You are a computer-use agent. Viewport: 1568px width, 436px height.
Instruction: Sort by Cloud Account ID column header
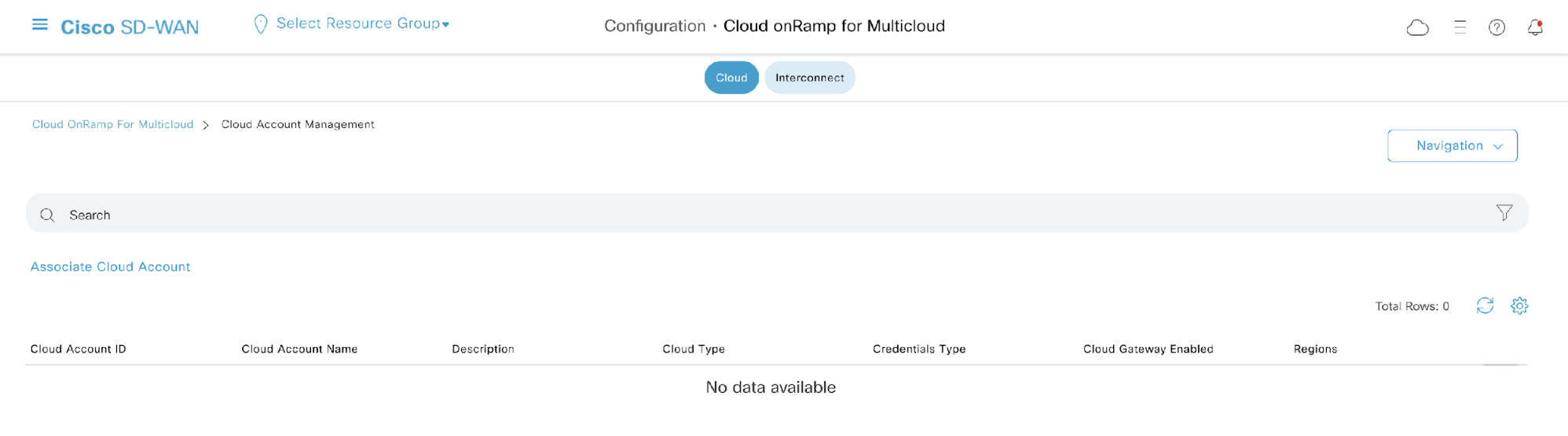tap(78, 349)
